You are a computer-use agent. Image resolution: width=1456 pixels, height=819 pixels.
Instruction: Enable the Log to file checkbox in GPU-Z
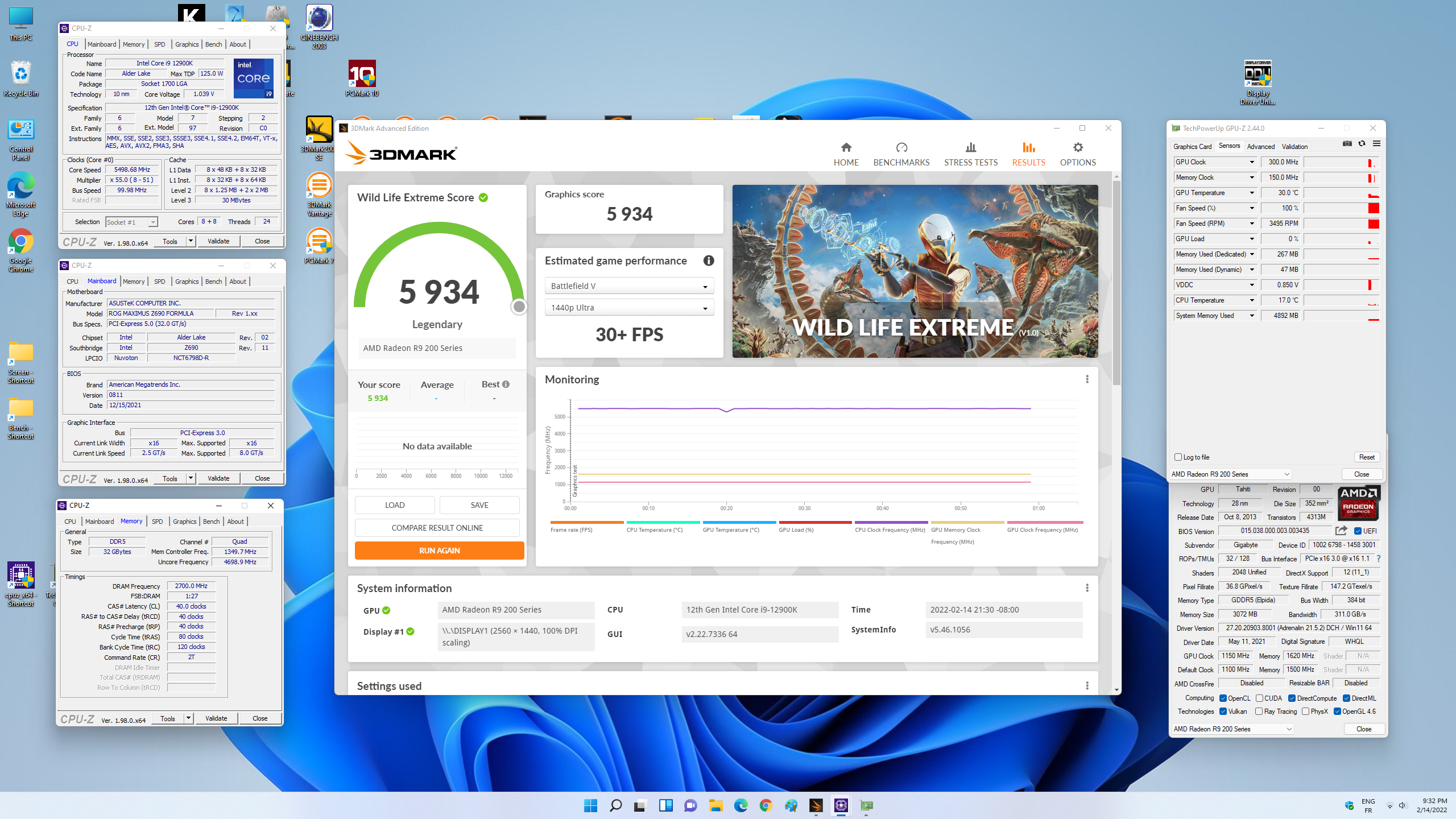(1178, 457)
